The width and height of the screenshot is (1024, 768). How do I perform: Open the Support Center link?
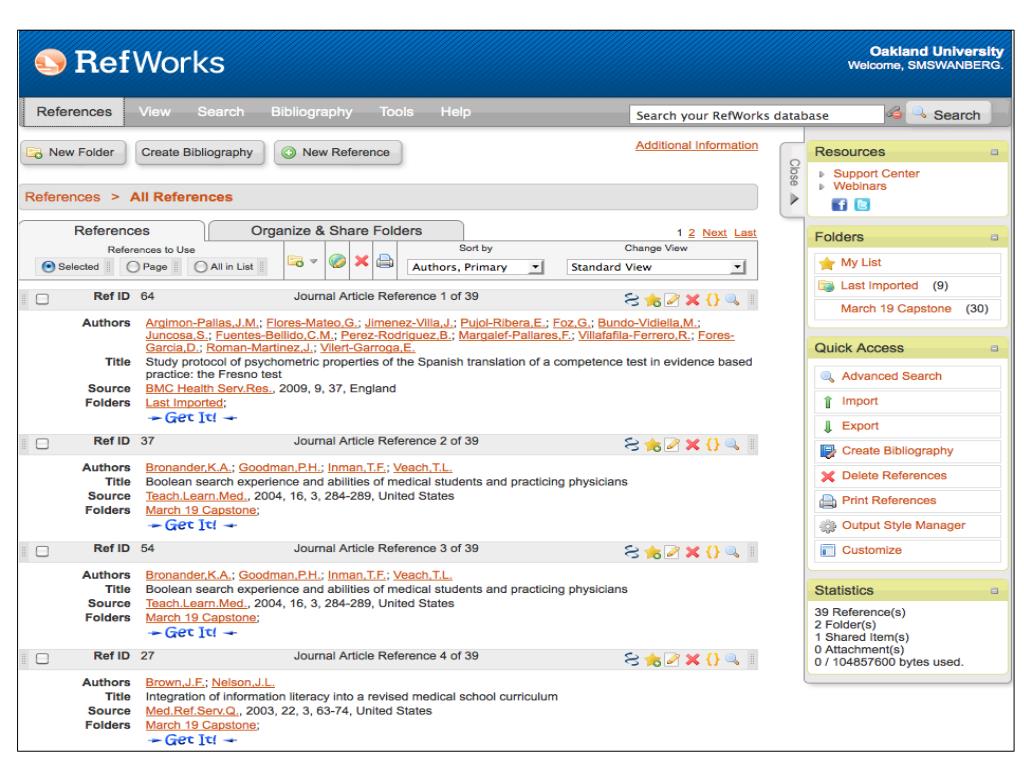[x=876, y=173]
